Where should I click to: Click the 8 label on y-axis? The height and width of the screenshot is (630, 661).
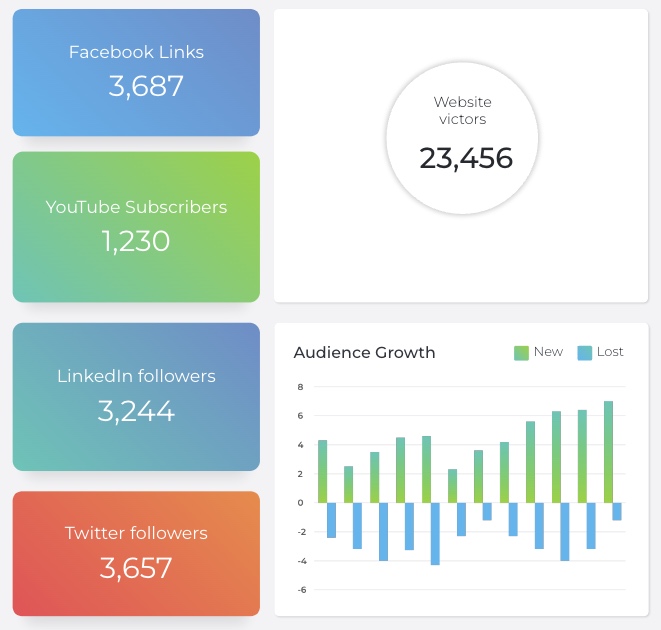click(300, 387)
